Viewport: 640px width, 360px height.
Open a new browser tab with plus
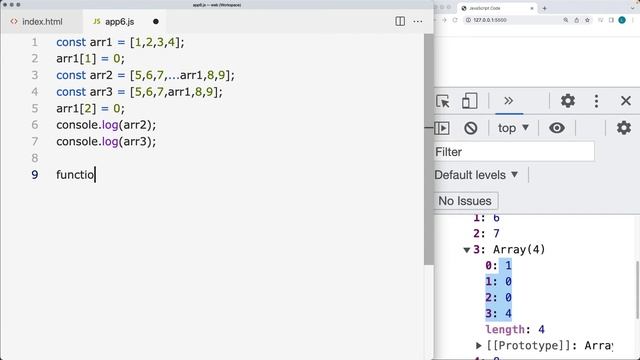coord(544,8)
